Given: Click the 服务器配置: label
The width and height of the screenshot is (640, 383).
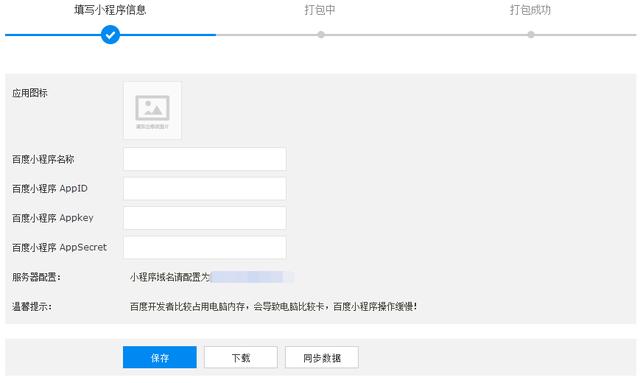Looking at the screenshot, I should (x=36, y=277).
